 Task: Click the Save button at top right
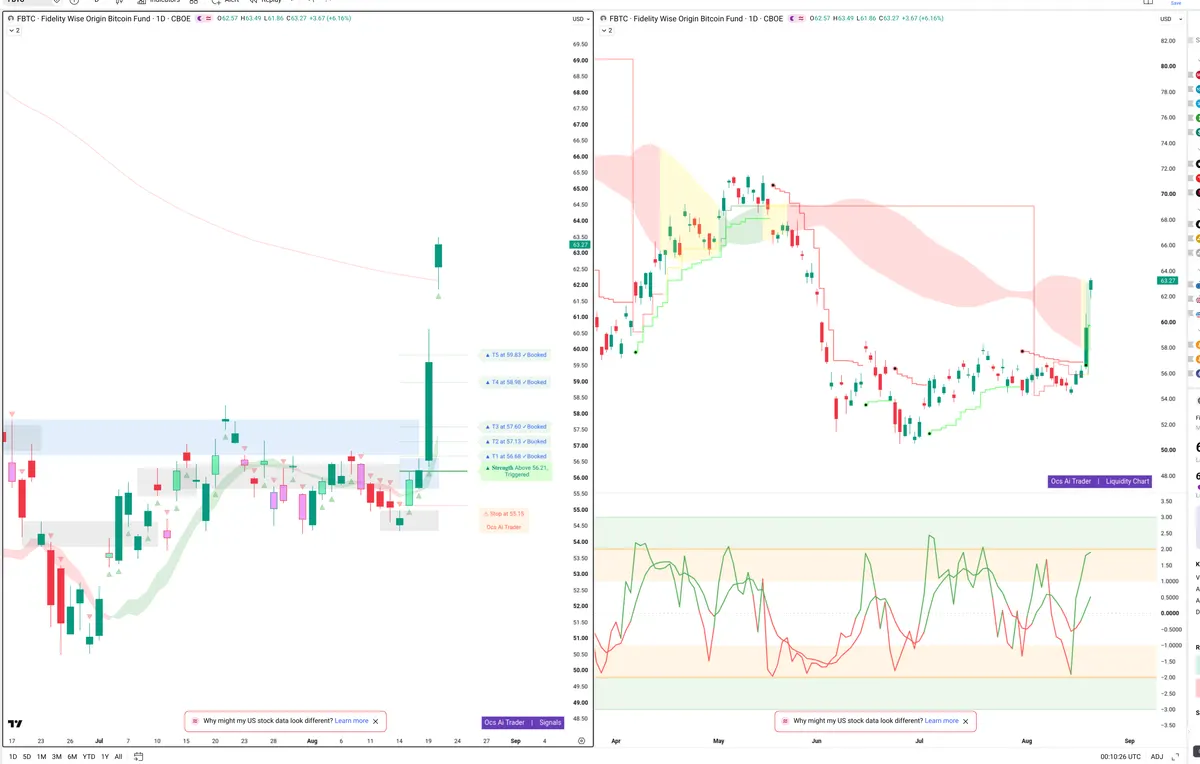[x=1176, y=3]
